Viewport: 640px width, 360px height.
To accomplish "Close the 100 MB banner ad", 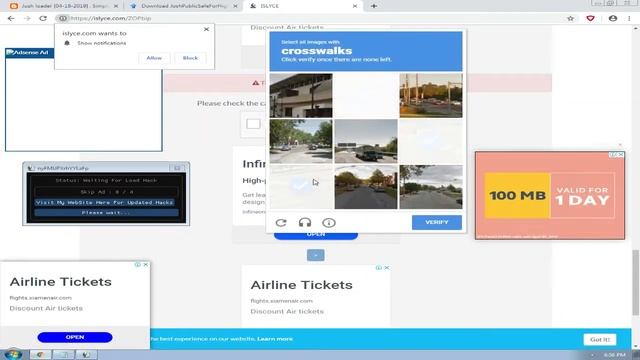I will click(621, 155).
